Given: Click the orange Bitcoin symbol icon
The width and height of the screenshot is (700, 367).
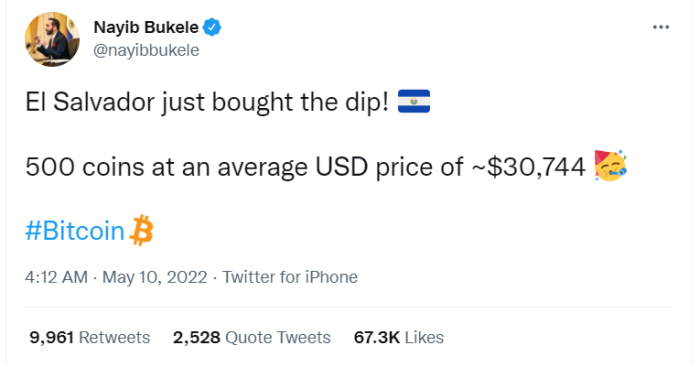Looking at the screenshot, I should click(141, 230).
